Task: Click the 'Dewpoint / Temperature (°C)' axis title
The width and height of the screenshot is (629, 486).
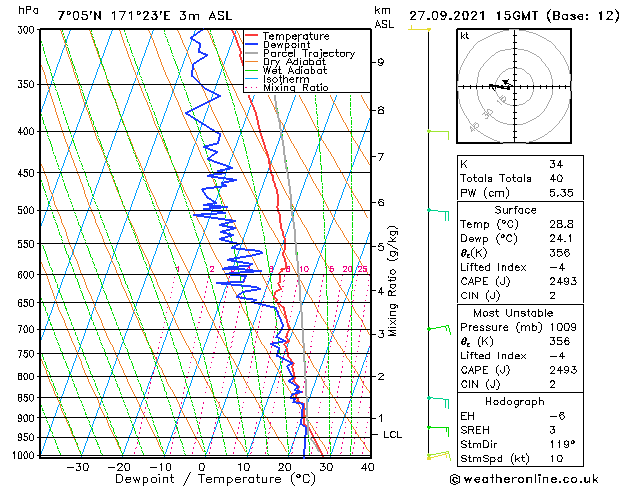Action: tap(215, 479)
